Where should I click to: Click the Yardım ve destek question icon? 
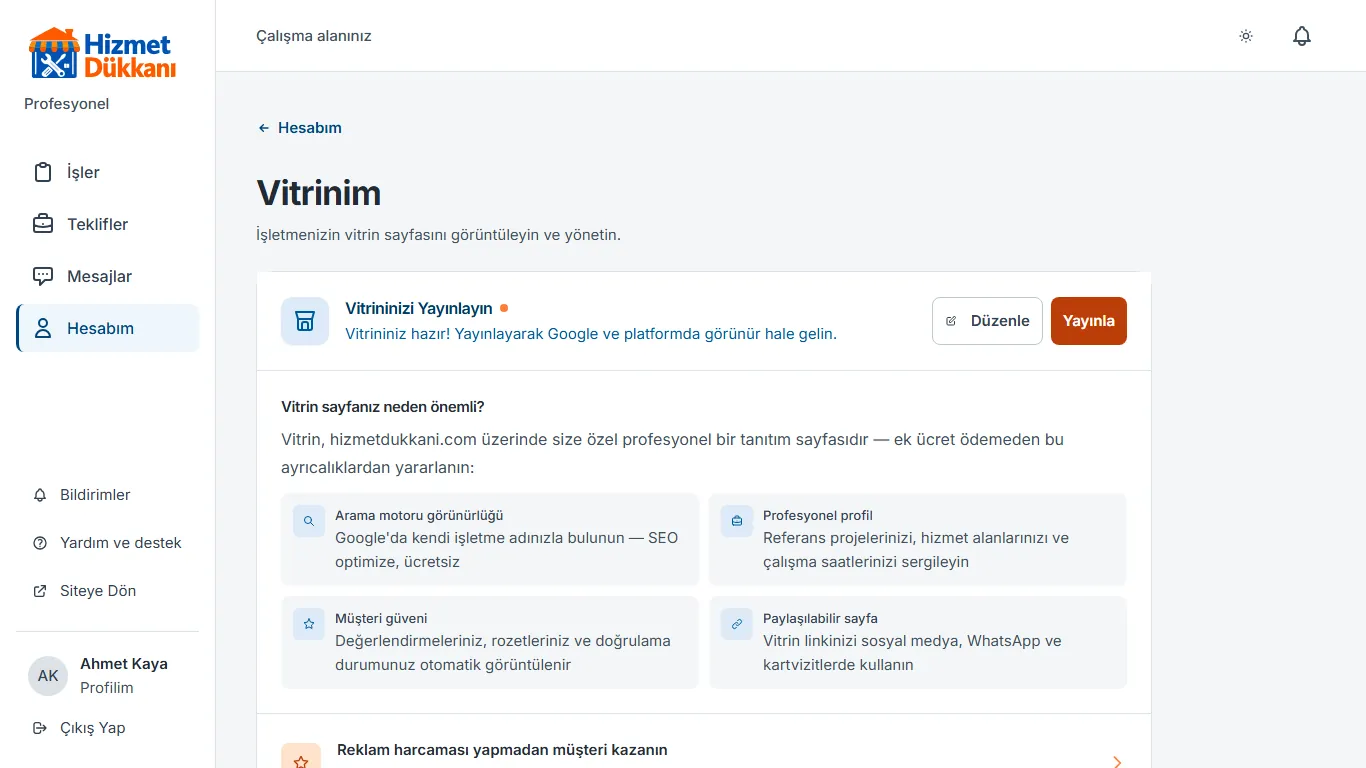(40, 543)
